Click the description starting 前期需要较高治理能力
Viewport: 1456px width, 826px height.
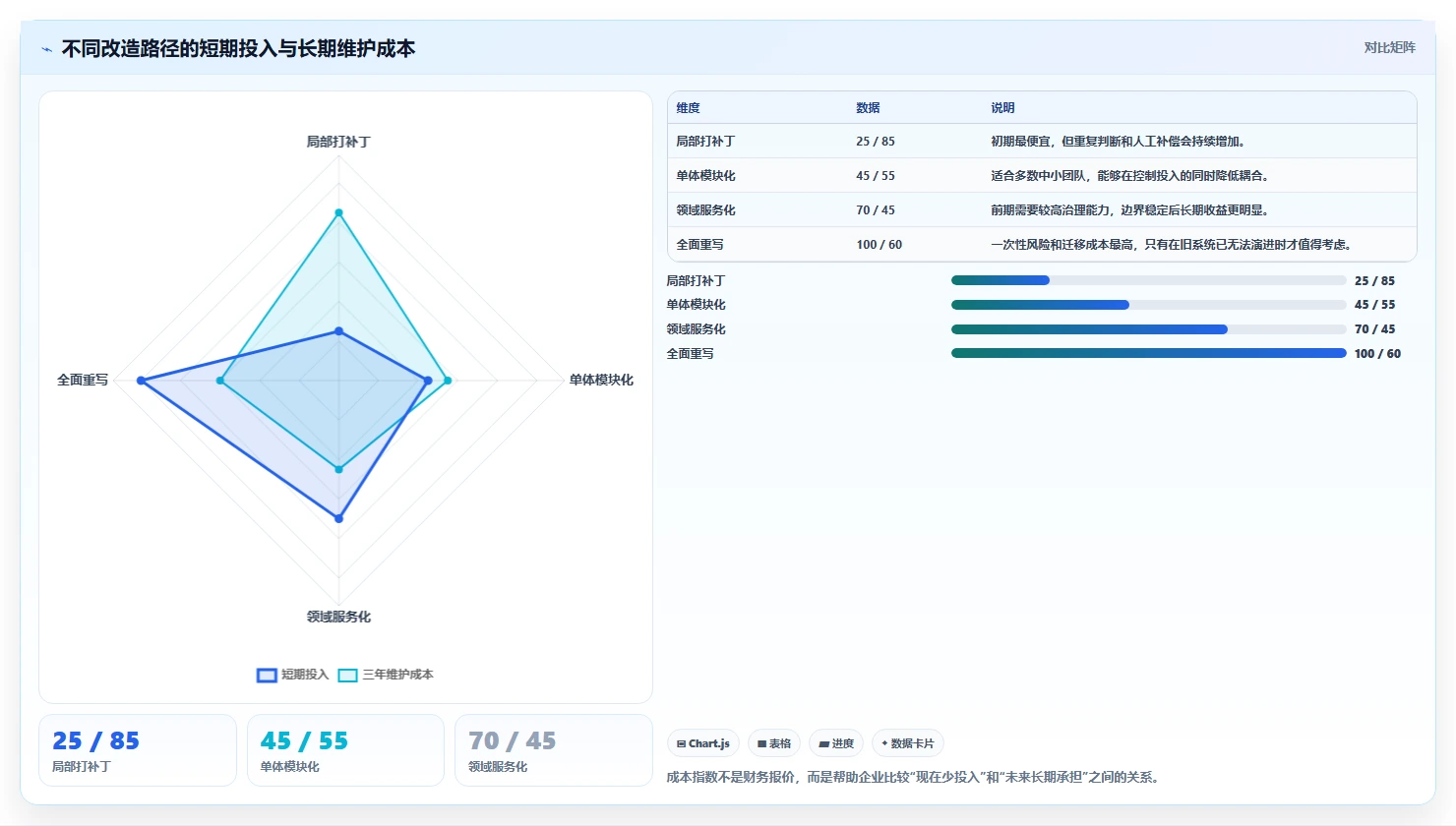(x=1131, y=210)
